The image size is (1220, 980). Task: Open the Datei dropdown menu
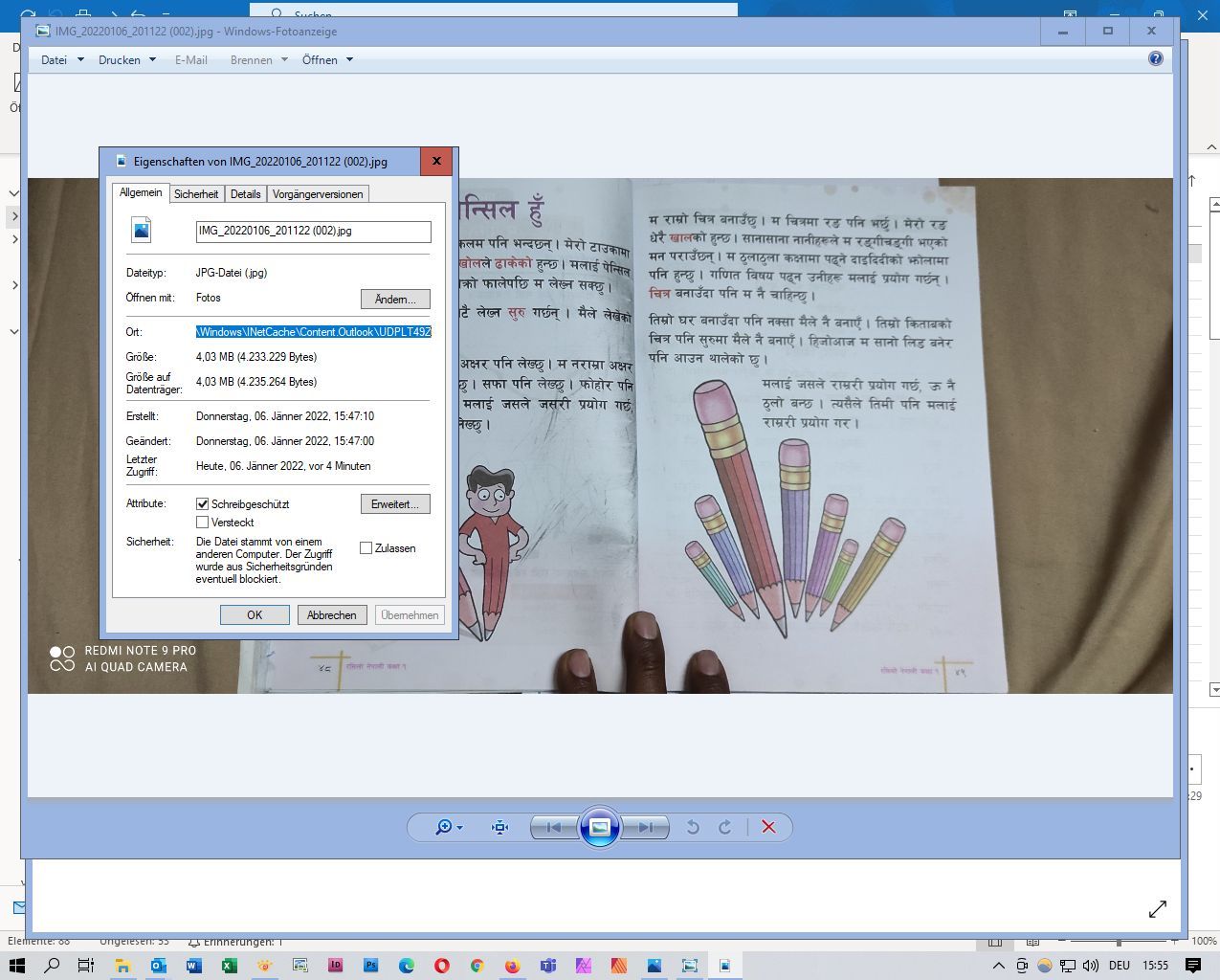point(62,60)
